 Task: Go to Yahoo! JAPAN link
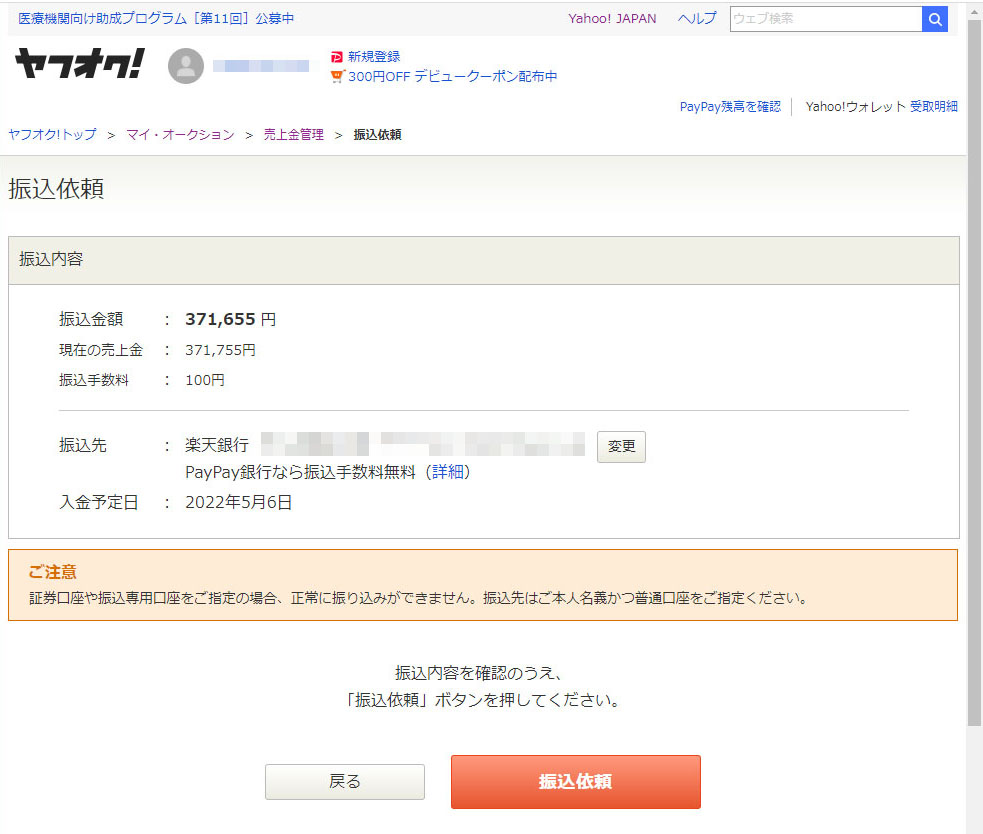click(x=612, y=19)
